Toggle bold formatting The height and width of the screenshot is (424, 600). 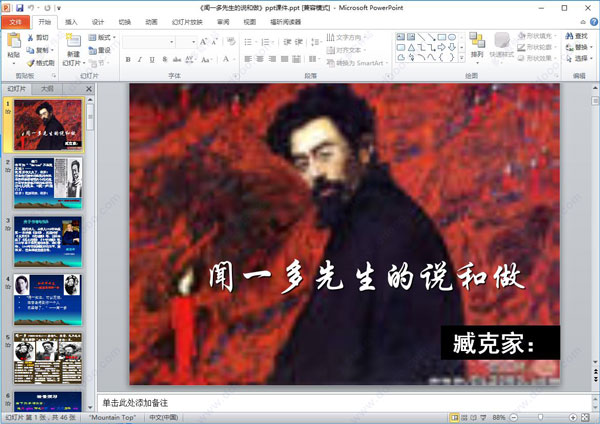click(x=128, y=59)
